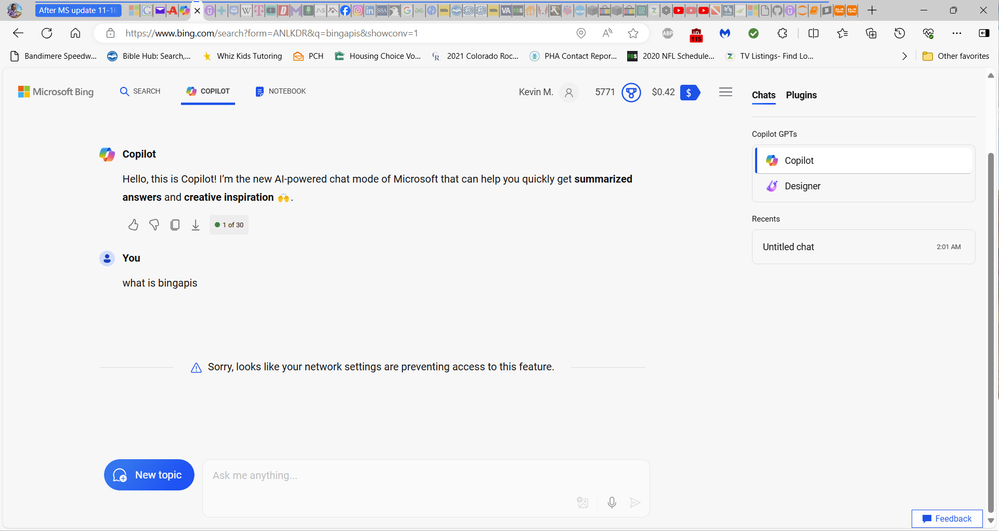999x531 pixels.
Task: Submit message with send arrow
Action: coord(635,502)
